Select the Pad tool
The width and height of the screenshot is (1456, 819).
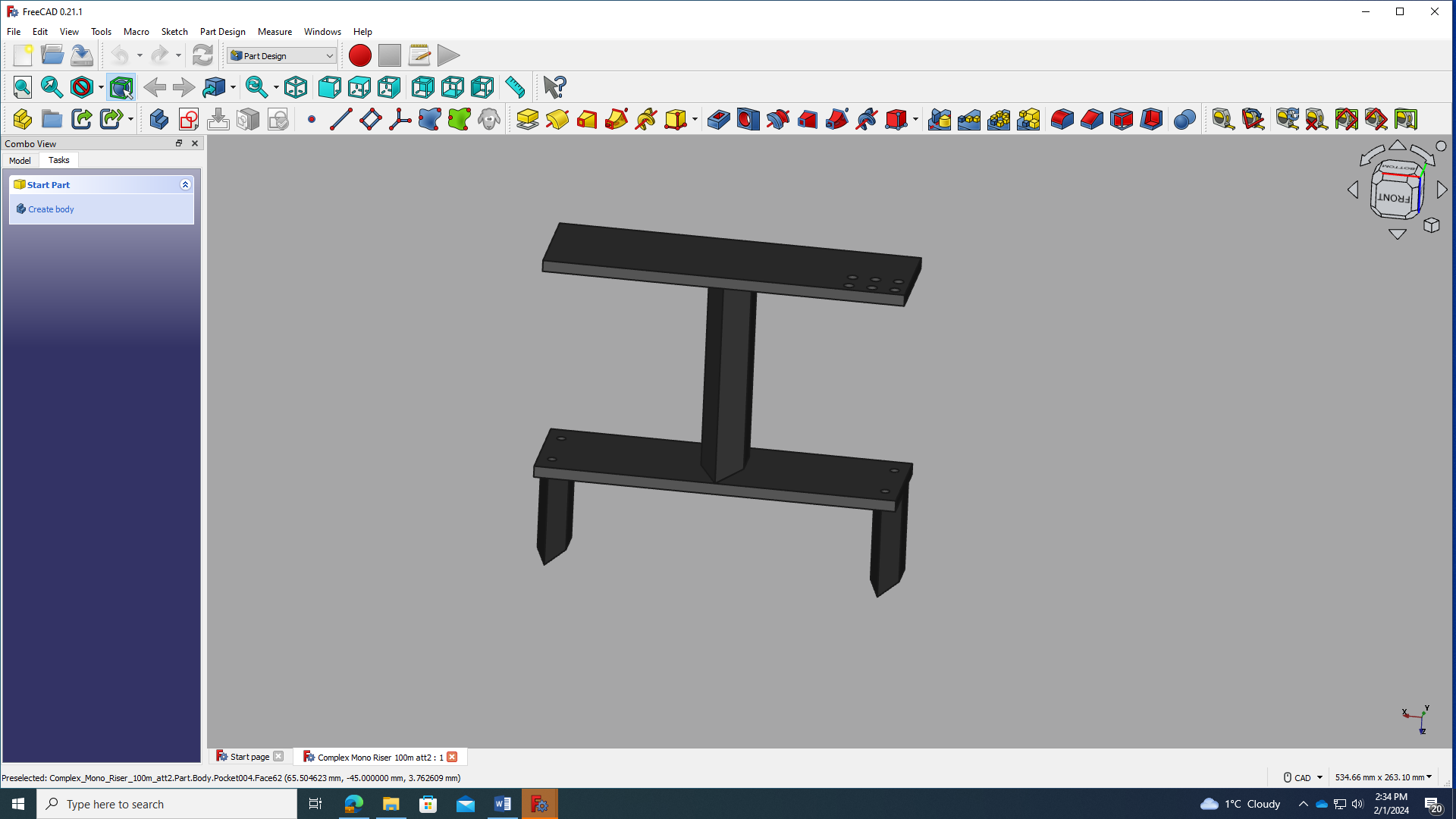pyautogui.click(x=528, y=119)
